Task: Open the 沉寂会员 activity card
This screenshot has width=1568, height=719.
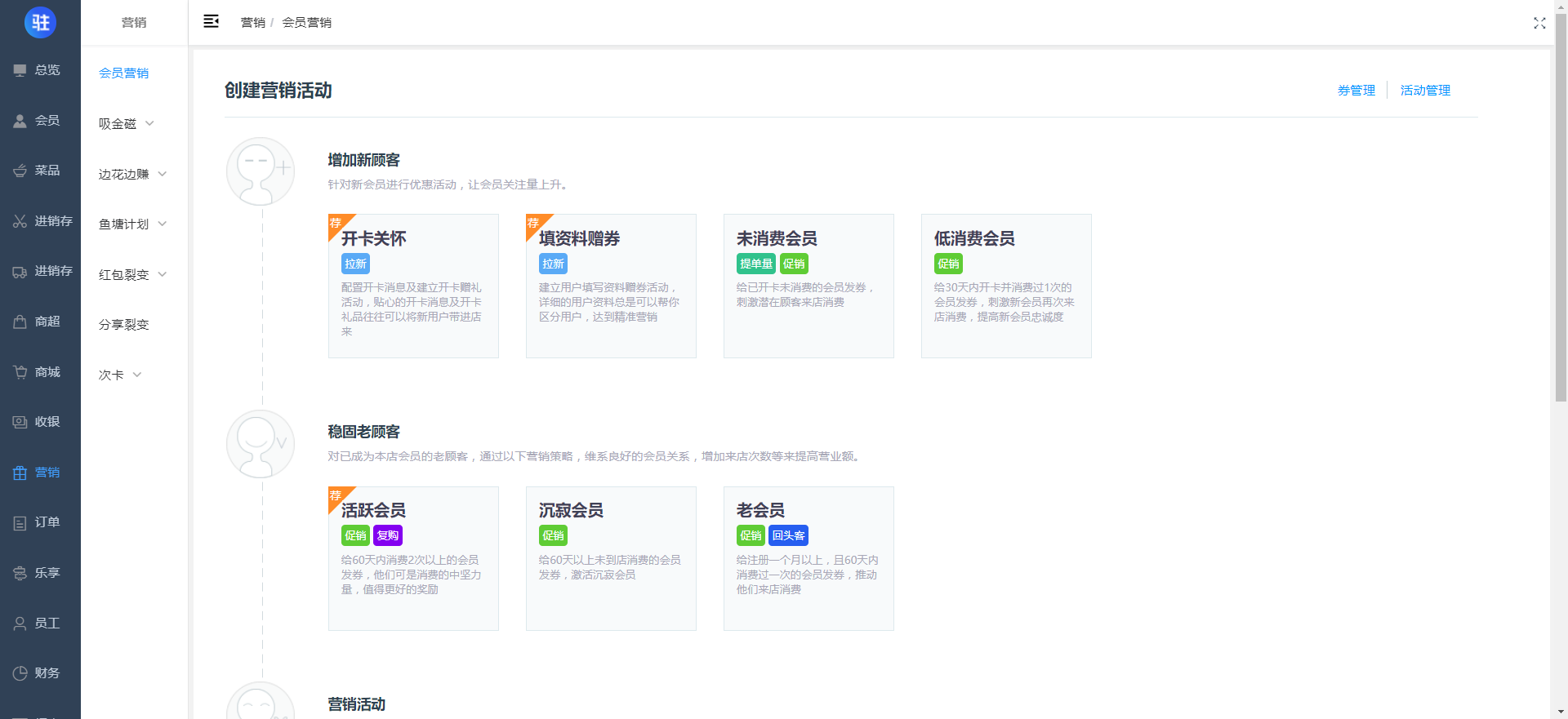Action: tap(611, 558)
